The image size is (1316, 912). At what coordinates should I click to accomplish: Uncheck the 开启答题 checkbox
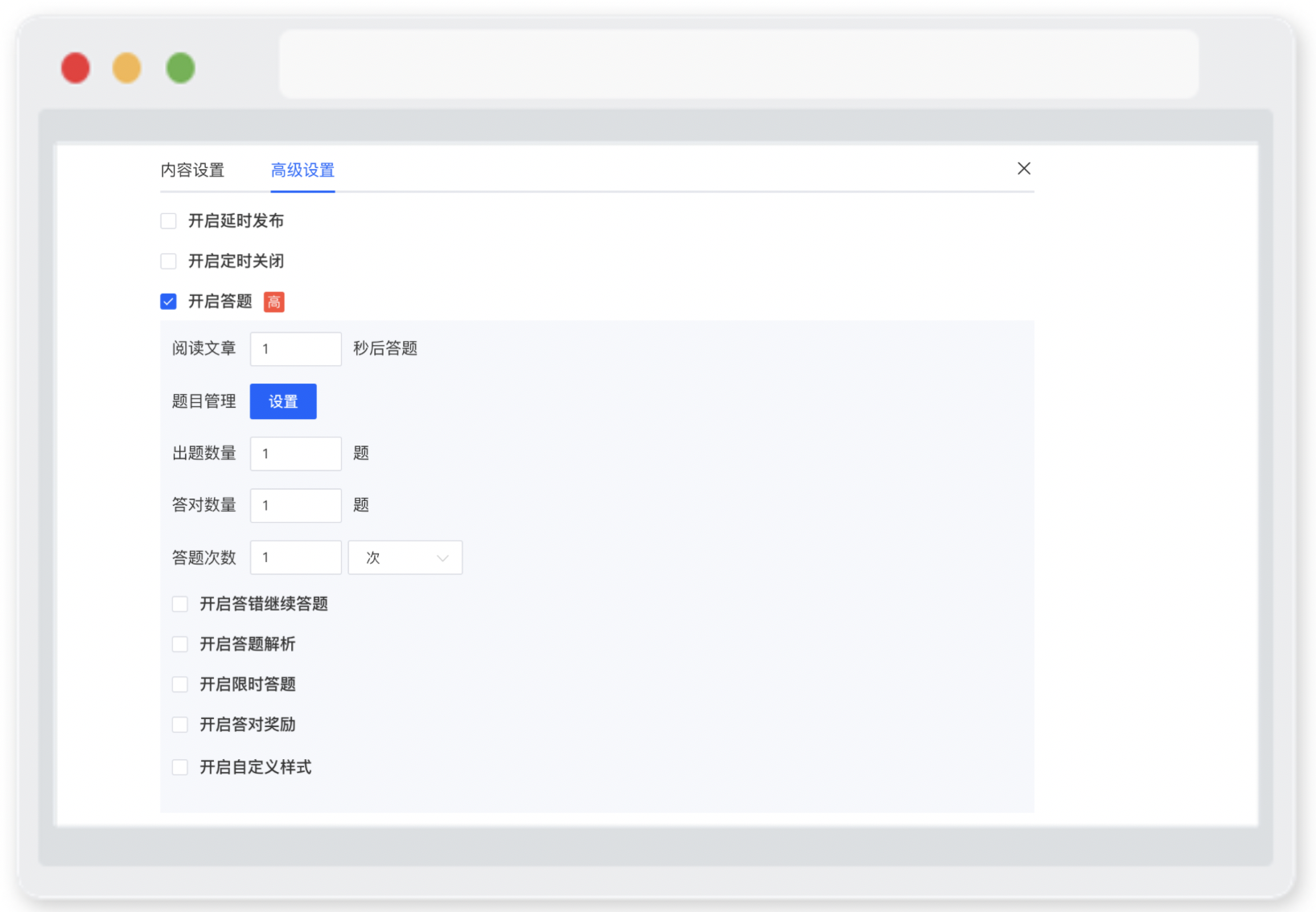168,302
